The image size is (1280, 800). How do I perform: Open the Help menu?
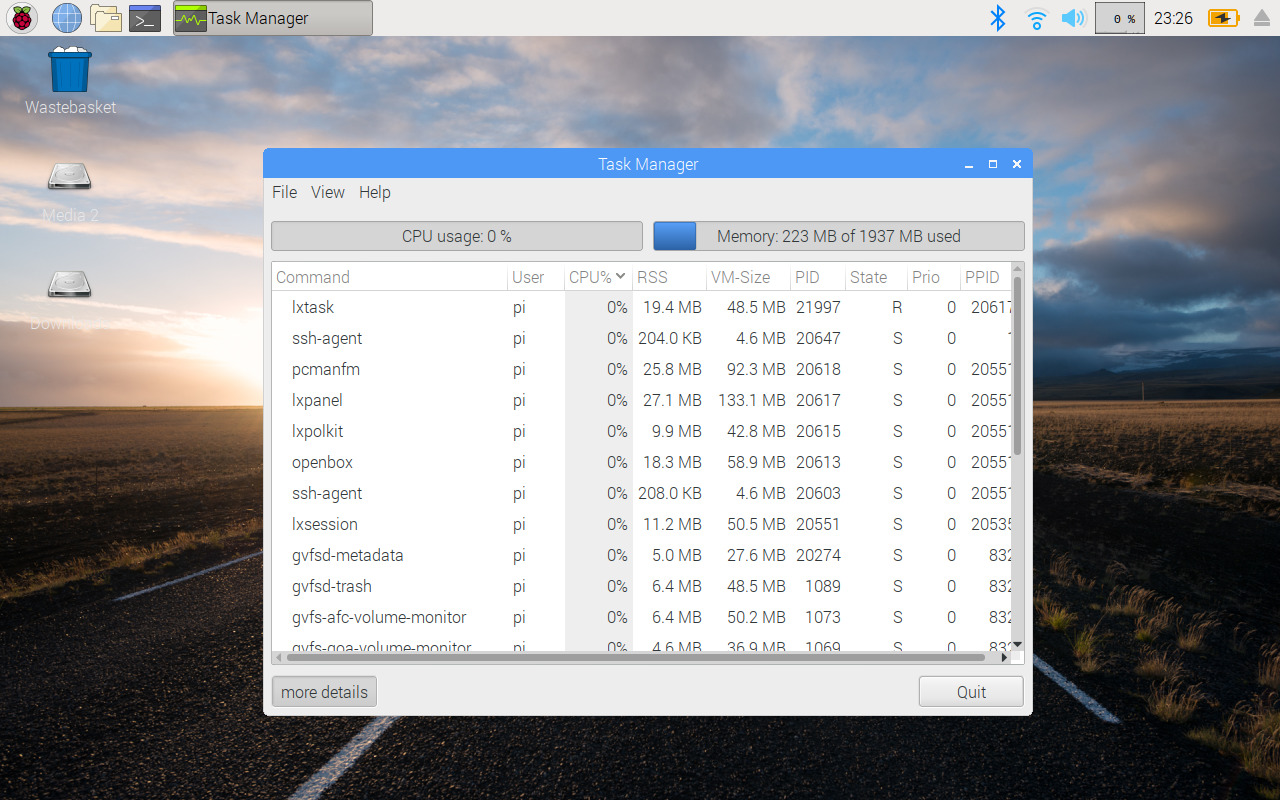375,192
